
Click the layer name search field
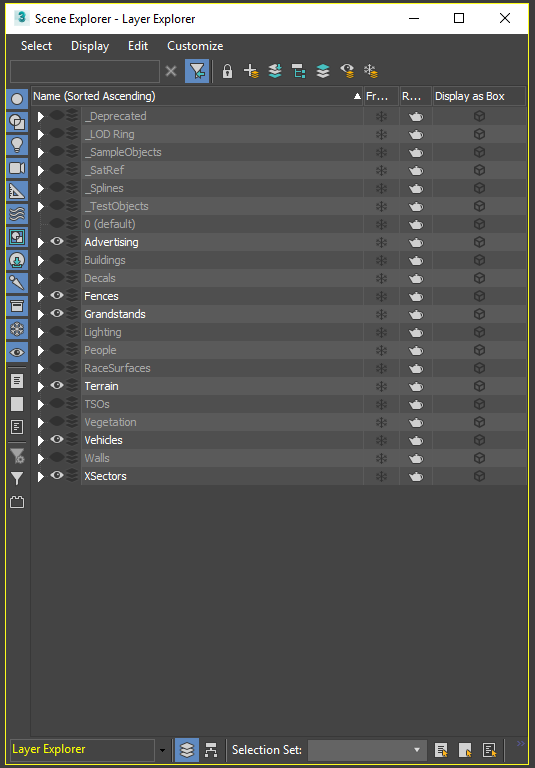click(85, 72)
